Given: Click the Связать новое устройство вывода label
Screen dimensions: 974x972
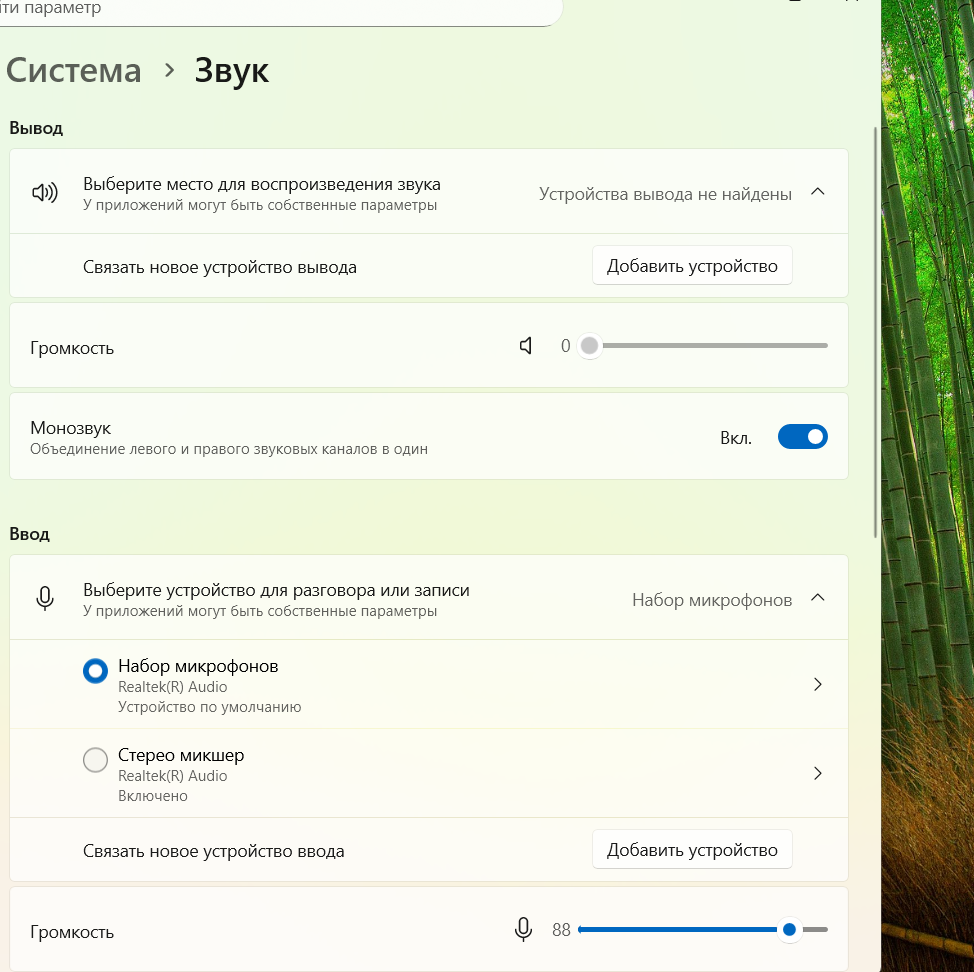Looking at the screenshot, I should (x=220, y=267).
